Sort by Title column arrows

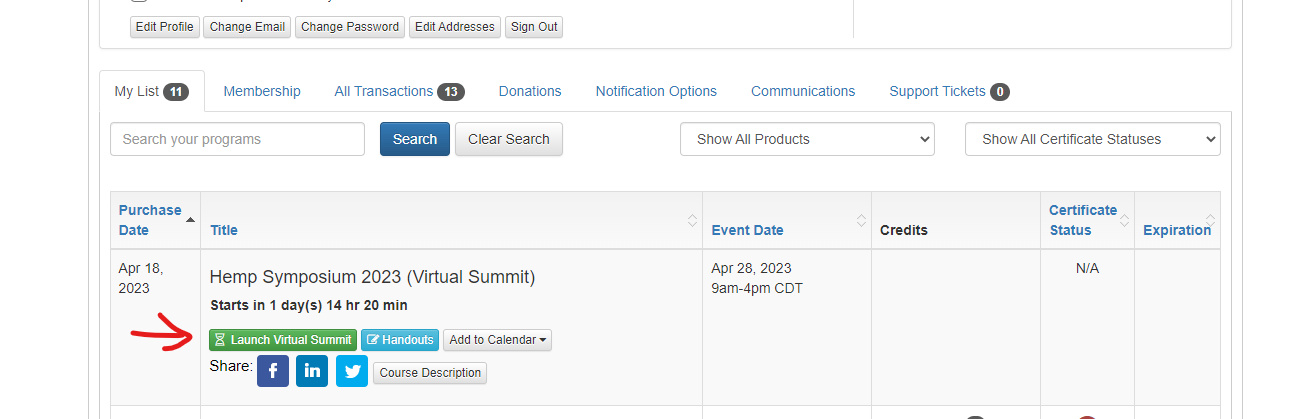click(692, 220)
